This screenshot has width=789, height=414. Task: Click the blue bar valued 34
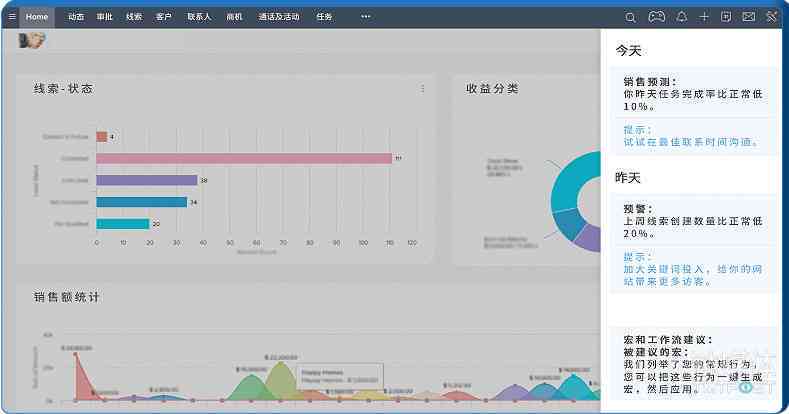[142, 202]
